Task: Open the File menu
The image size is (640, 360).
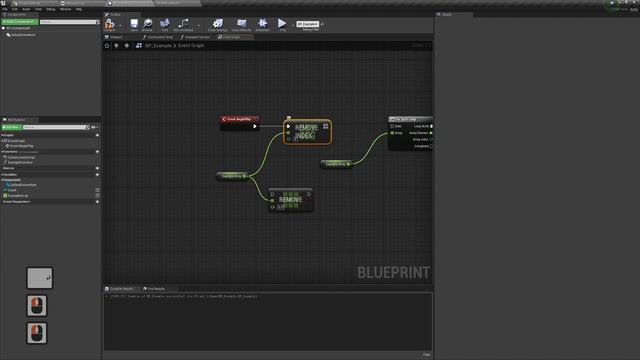Action: tap(5, 9)
